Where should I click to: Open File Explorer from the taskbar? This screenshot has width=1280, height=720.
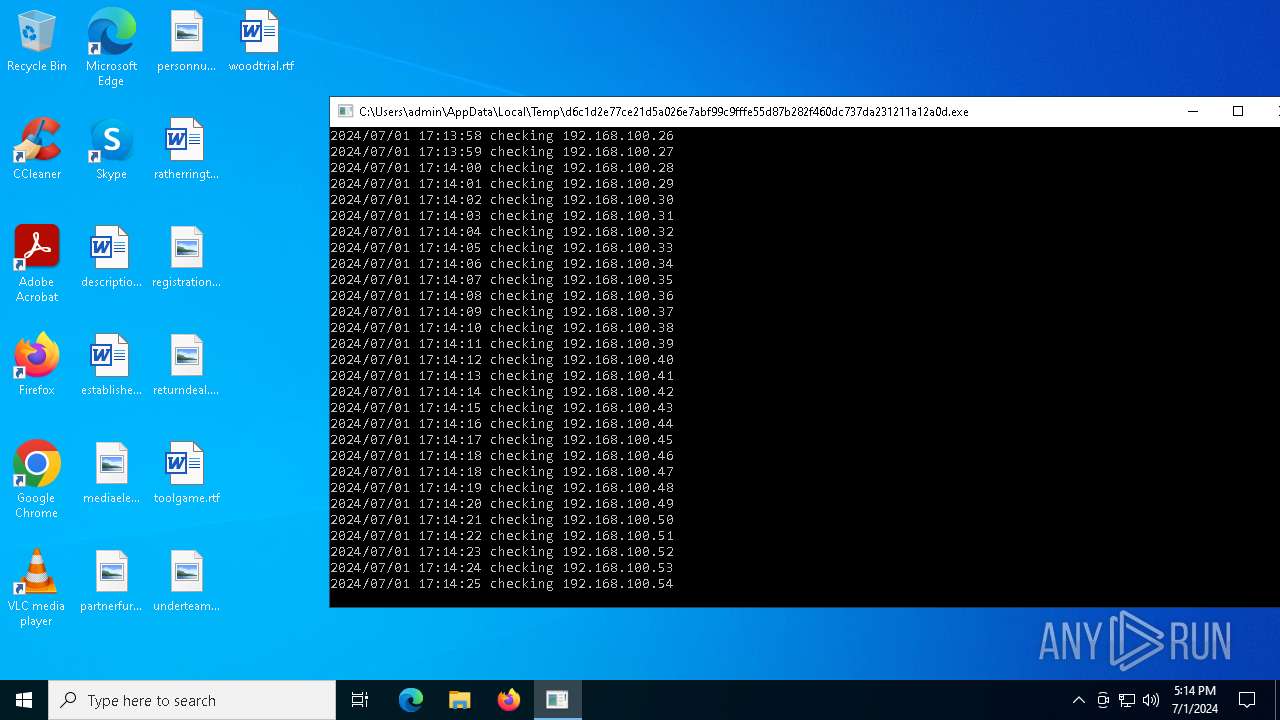460,700
